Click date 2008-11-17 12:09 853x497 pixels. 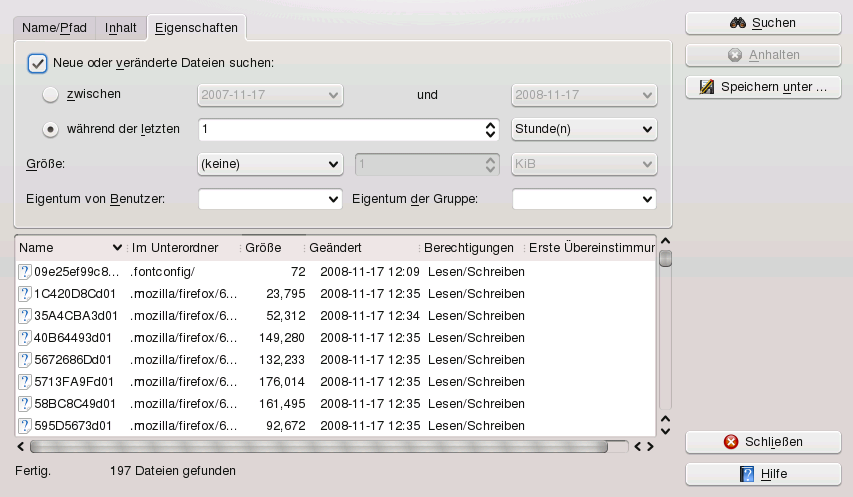pos(370,272)
